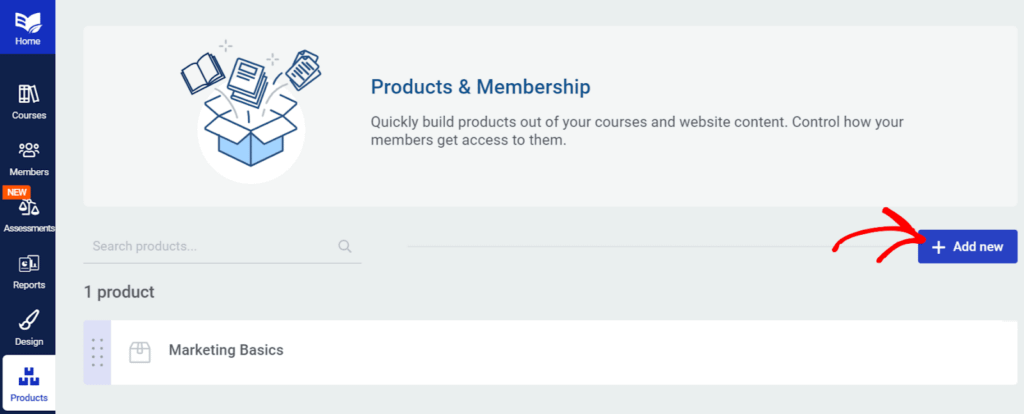The image size is (1024, 414).
Task: Click the NEW badge on Assessments
Action: coord(17,191)
